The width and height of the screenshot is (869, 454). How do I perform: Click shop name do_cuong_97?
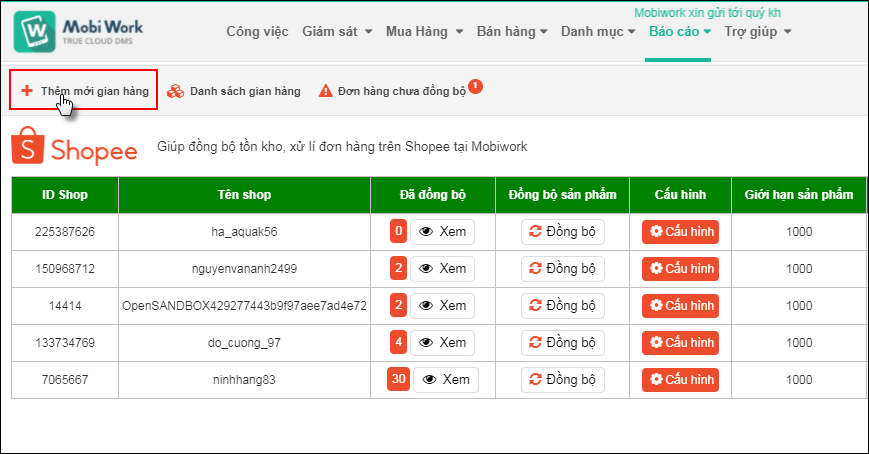(244, 343)
